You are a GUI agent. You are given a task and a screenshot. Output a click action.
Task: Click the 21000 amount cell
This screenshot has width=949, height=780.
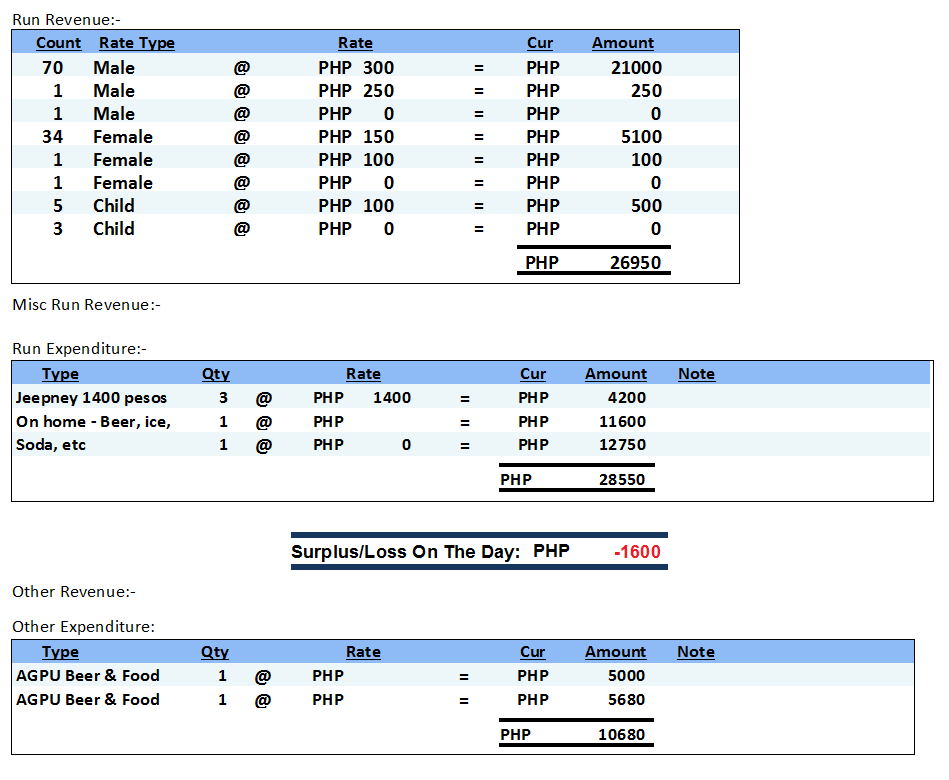tap(636, 68)
